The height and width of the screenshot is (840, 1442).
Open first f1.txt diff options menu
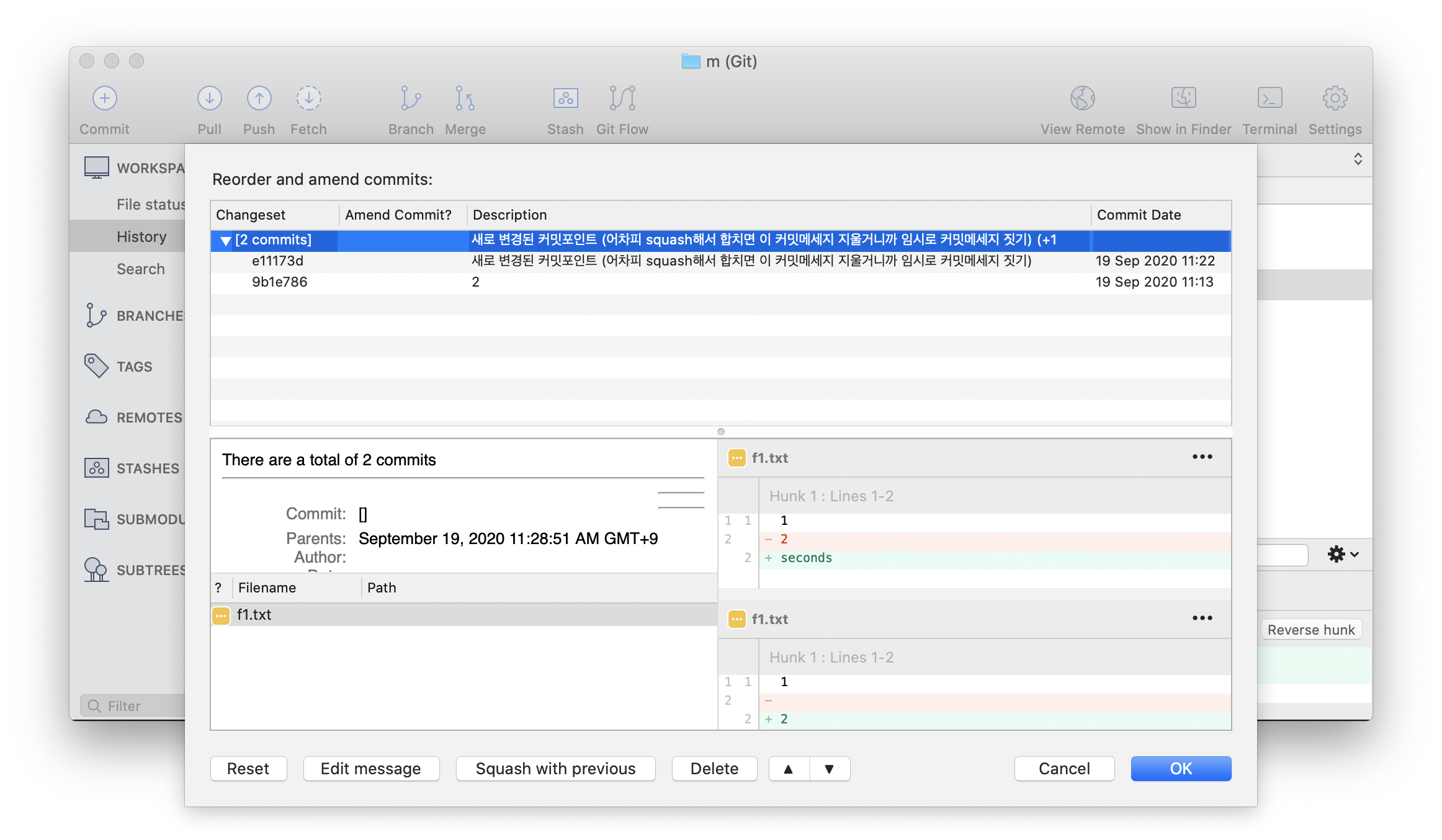pos(1202,457)
